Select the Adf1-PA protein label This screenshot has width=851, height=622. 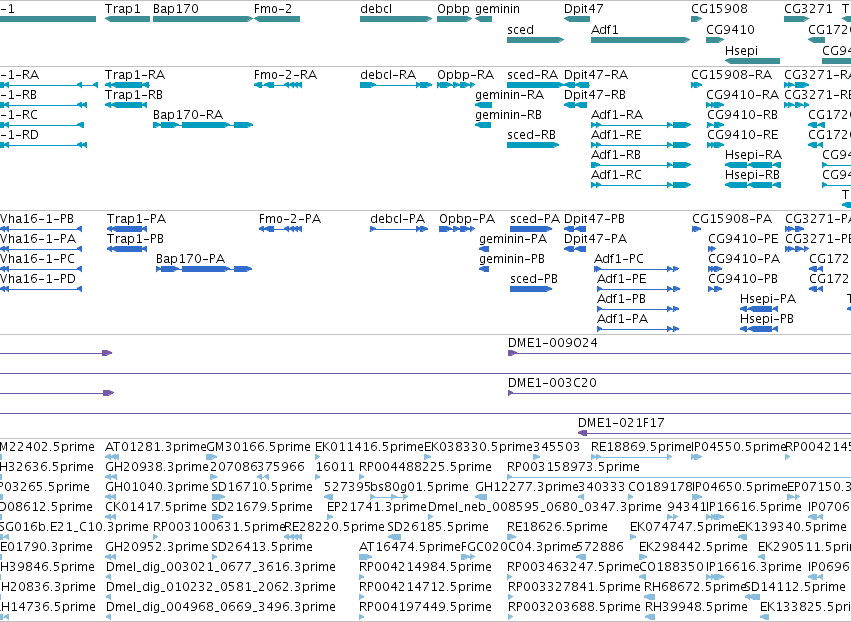pos(623,319)
